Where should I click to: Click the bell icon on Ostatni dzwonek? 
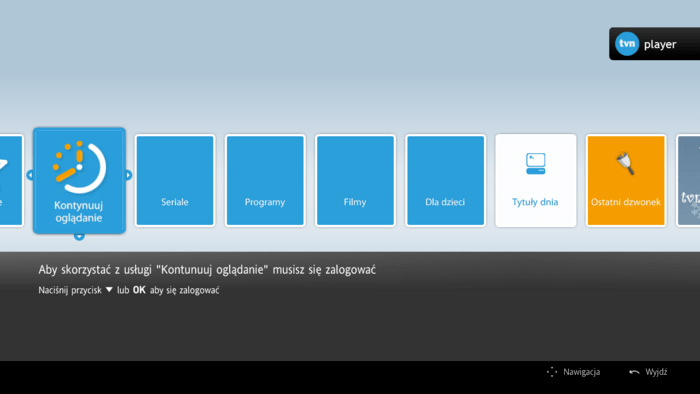[x=625, y=164]
